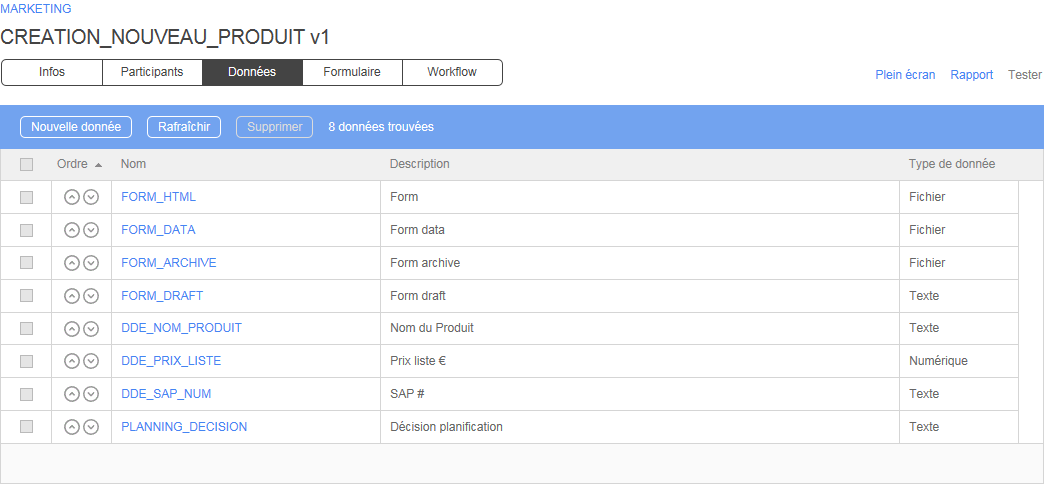The image size is (1044, 484).
Task: Open the Plein écran view link
Action: pos(905,75)
